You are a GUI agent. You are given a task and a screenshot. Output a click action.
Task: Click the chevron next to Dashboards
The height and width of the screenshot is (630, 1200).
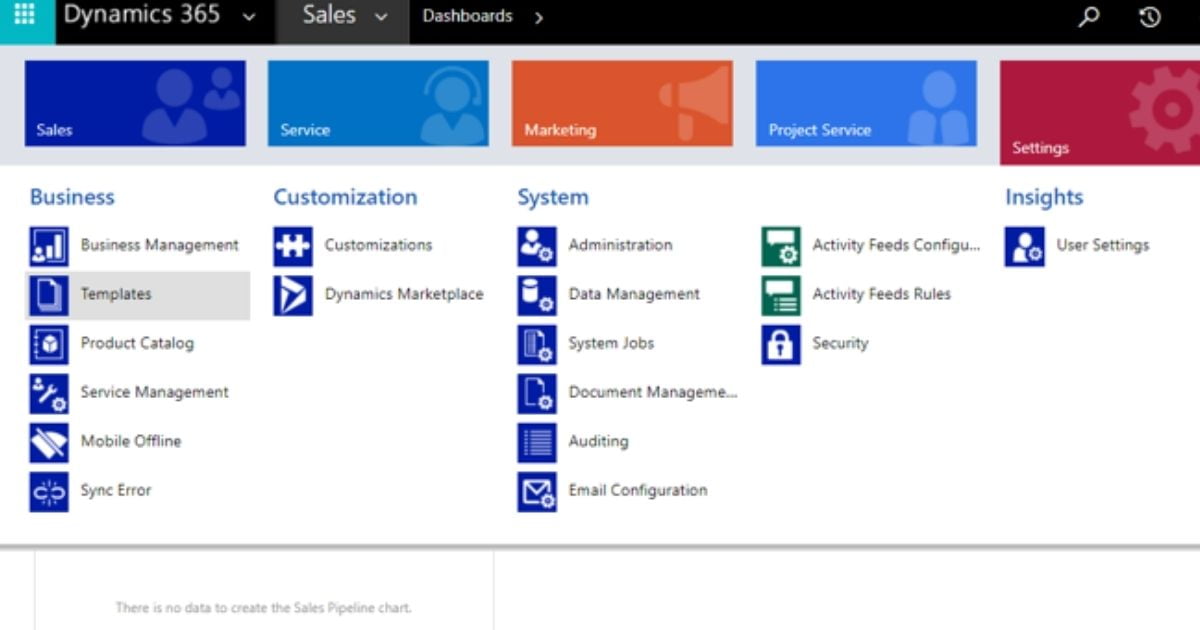[x=539, y=18]
